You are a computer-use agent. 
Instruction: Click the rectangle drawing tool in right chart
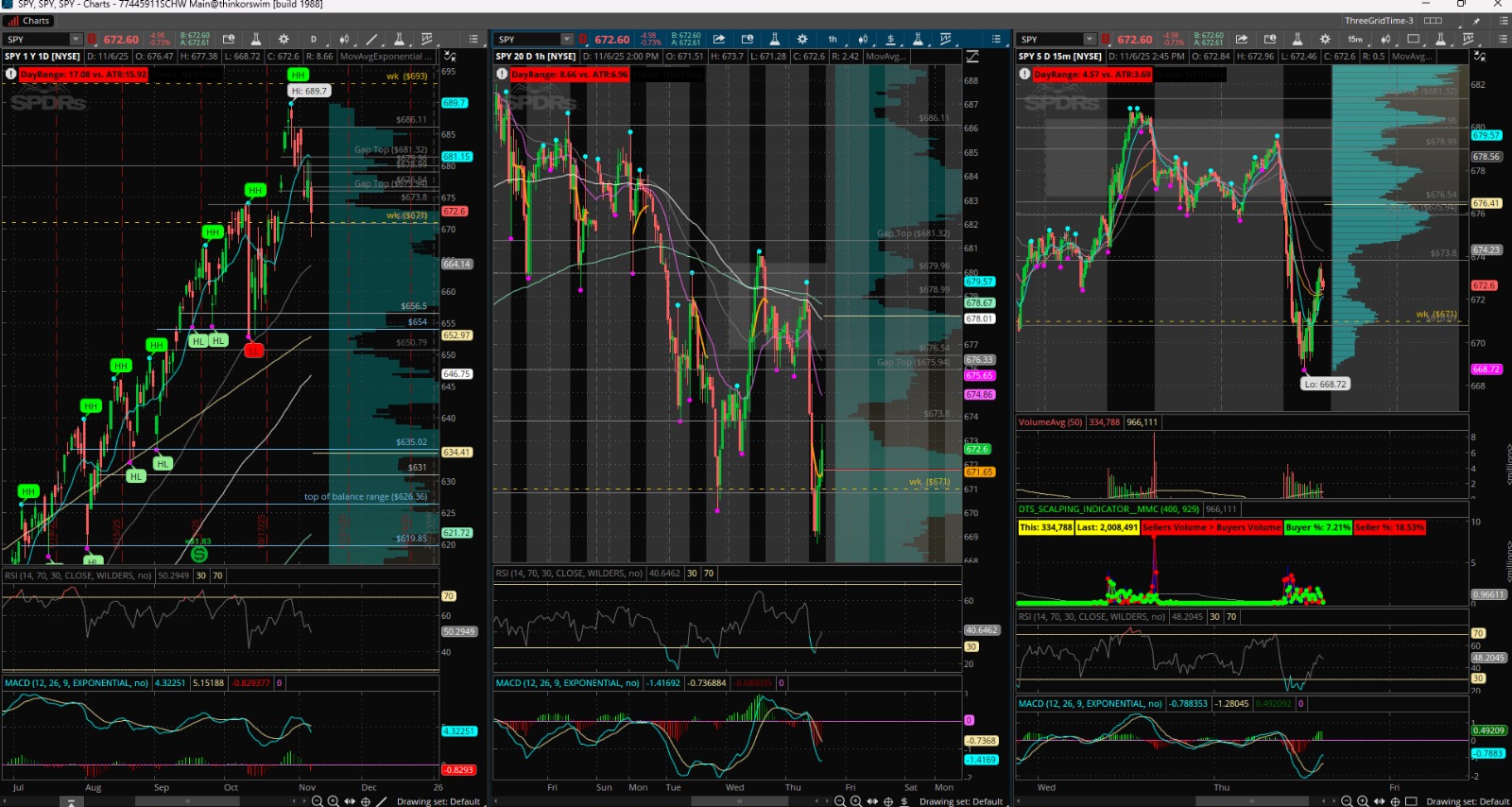click(x=1414, y=39)
